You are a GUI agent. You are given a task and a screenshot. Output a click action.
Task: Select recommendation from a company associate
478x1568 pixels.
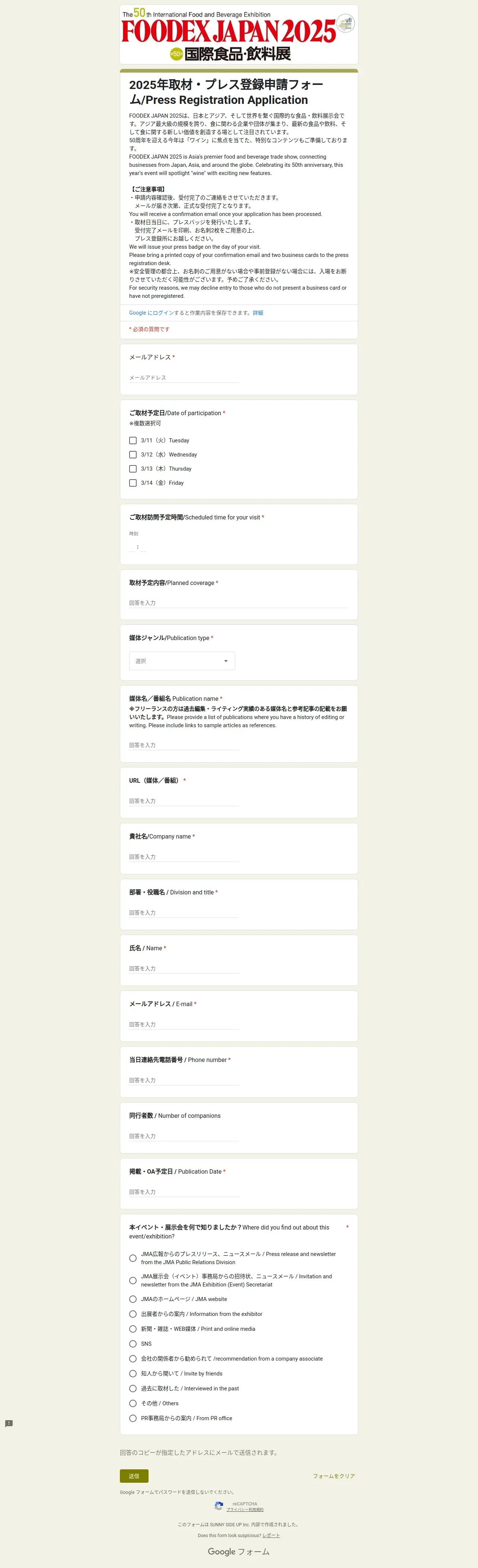(x=133, y=1359)
